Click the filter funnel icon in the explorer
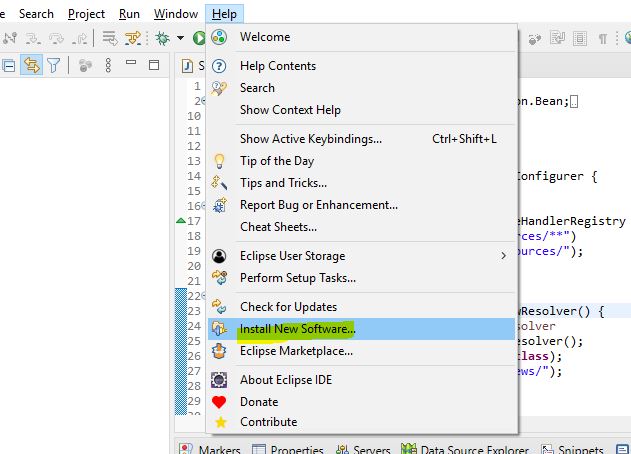The width and height of the screenshot is (631, 454). tap(53, 65)
